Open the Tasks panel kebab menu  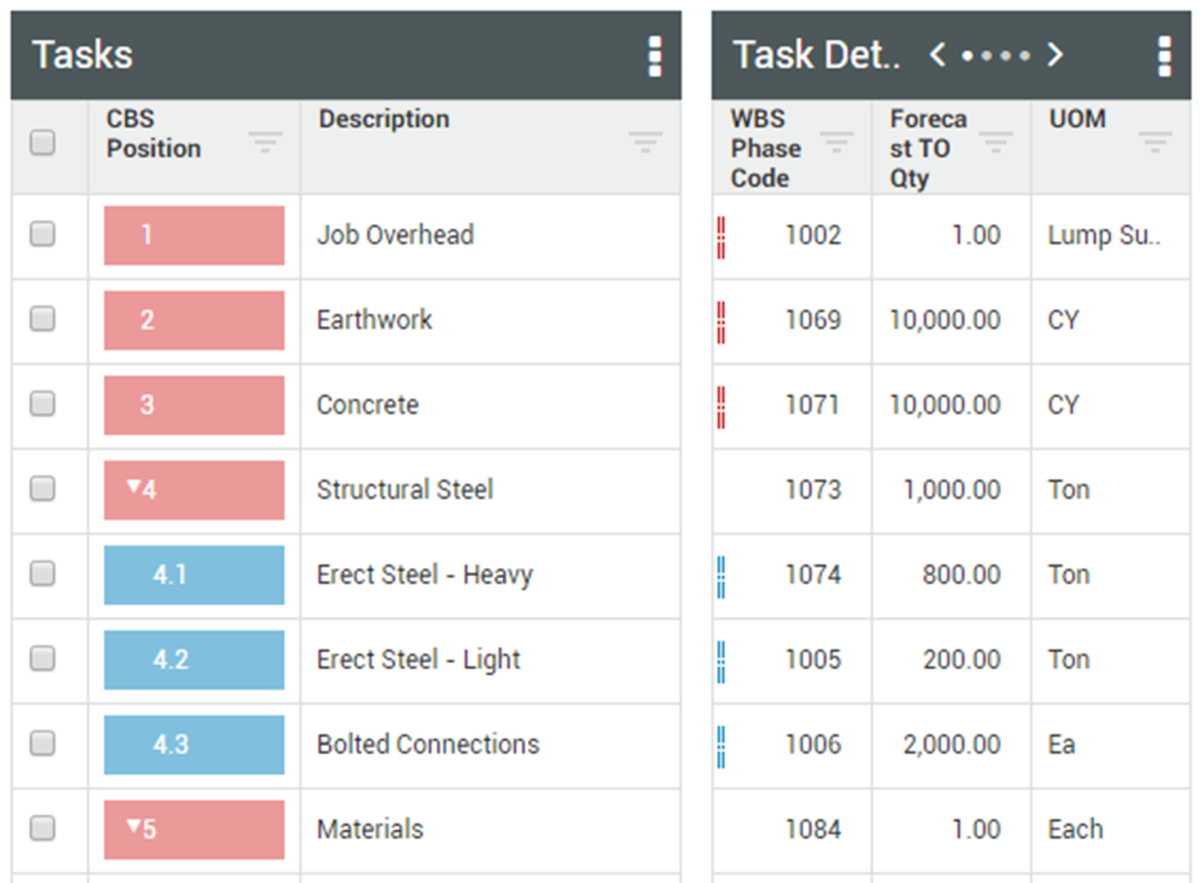(x=654, y=56)
